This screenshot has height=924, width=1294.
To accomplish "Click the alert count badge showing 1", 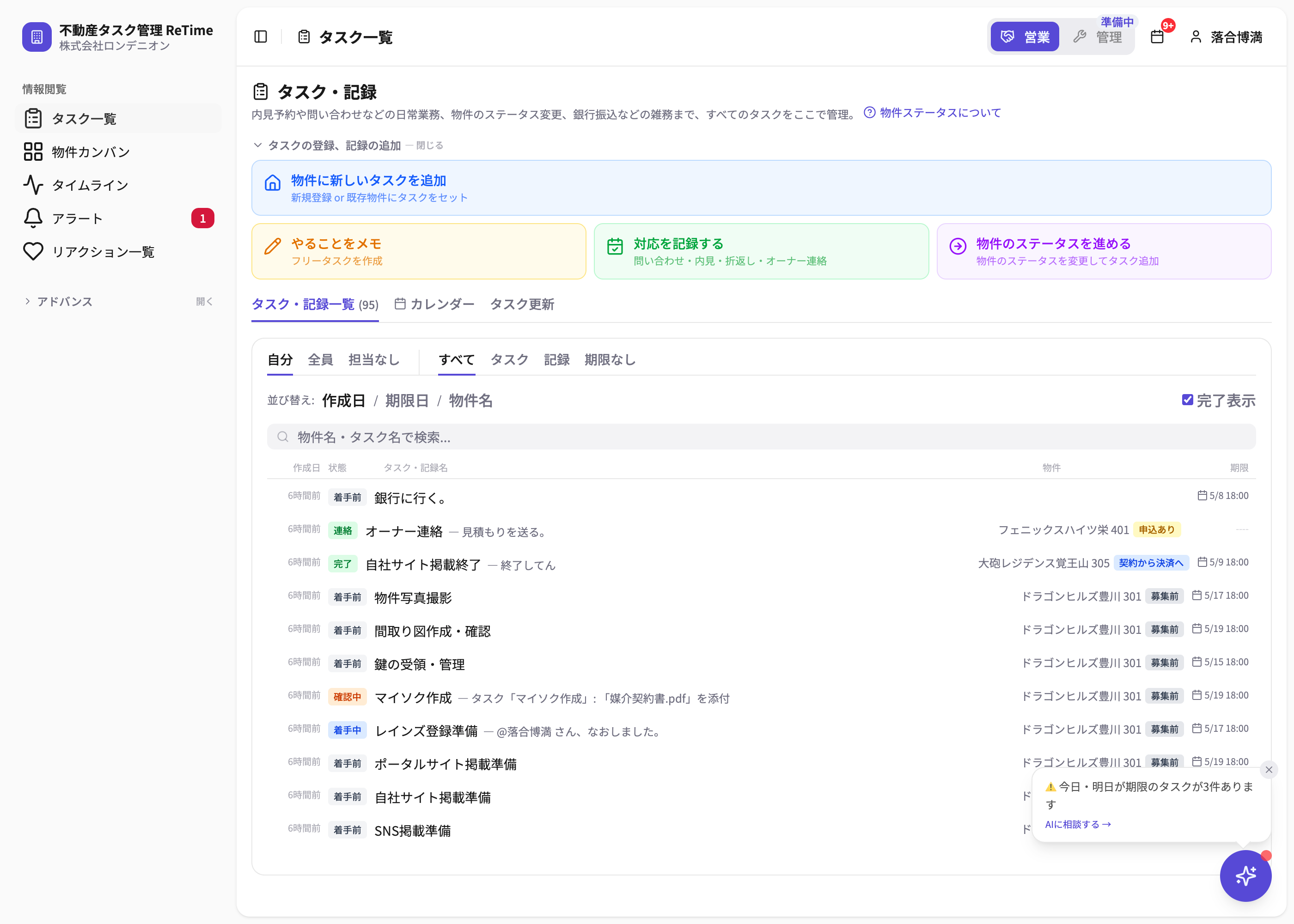I will 202,219.
